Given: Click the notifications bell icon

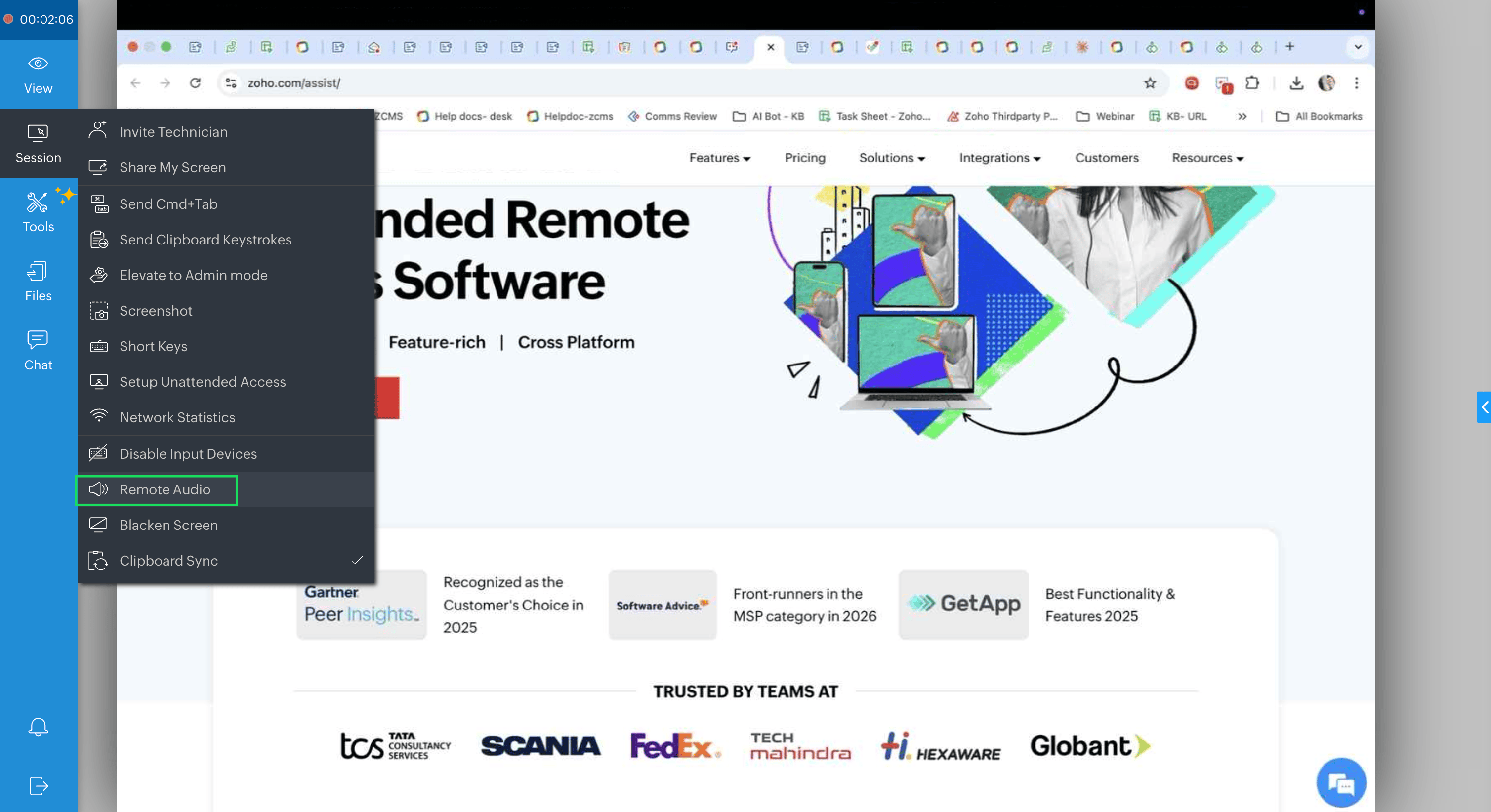Looking at the screenshot, I should pos(38,727).
